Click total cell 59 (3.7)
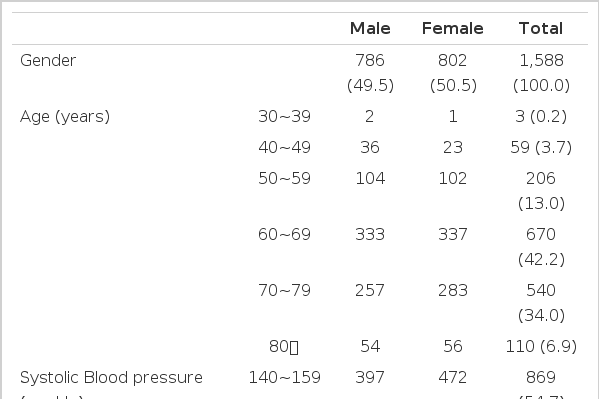This screenshot has height=399, width=599. 541,148
